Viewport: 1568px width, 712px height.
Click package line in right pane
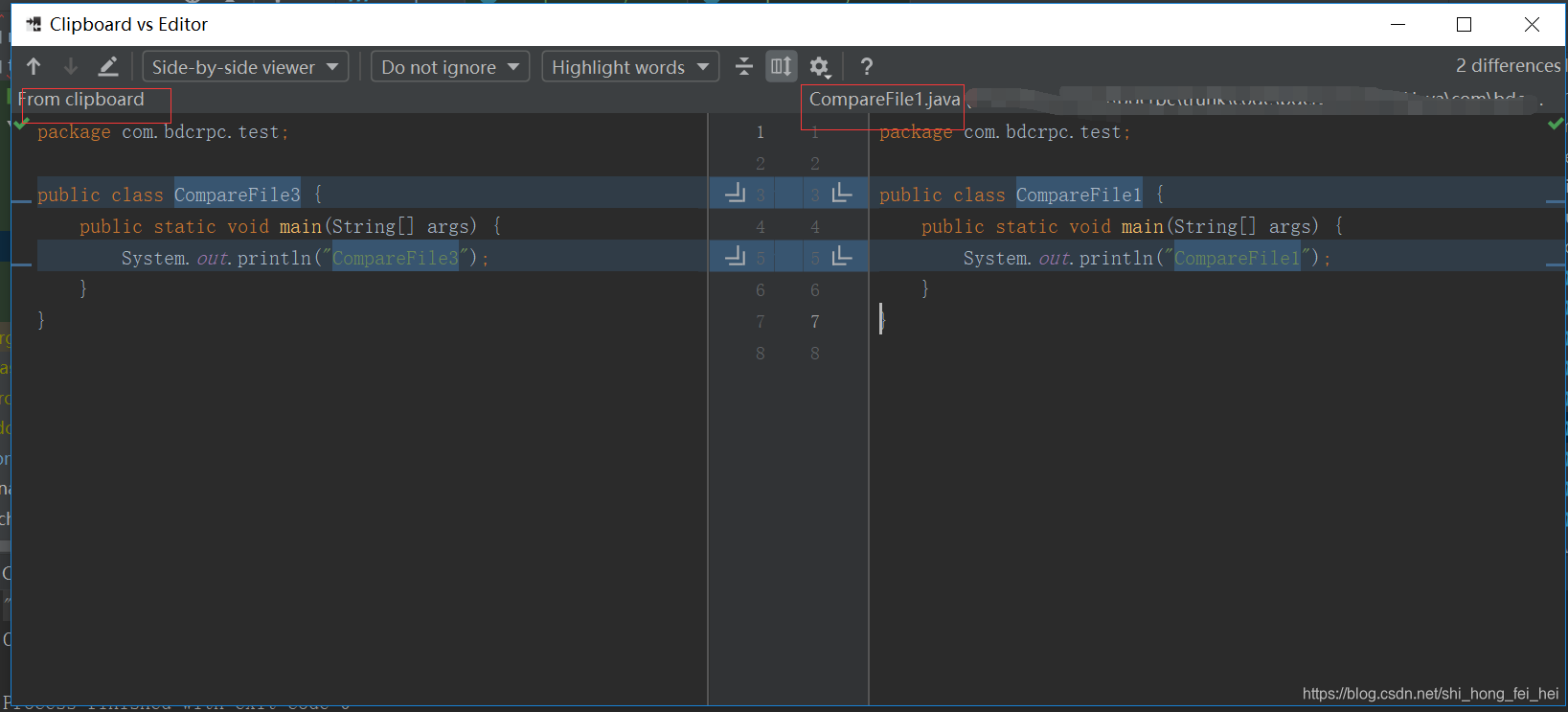(1005, 132)
